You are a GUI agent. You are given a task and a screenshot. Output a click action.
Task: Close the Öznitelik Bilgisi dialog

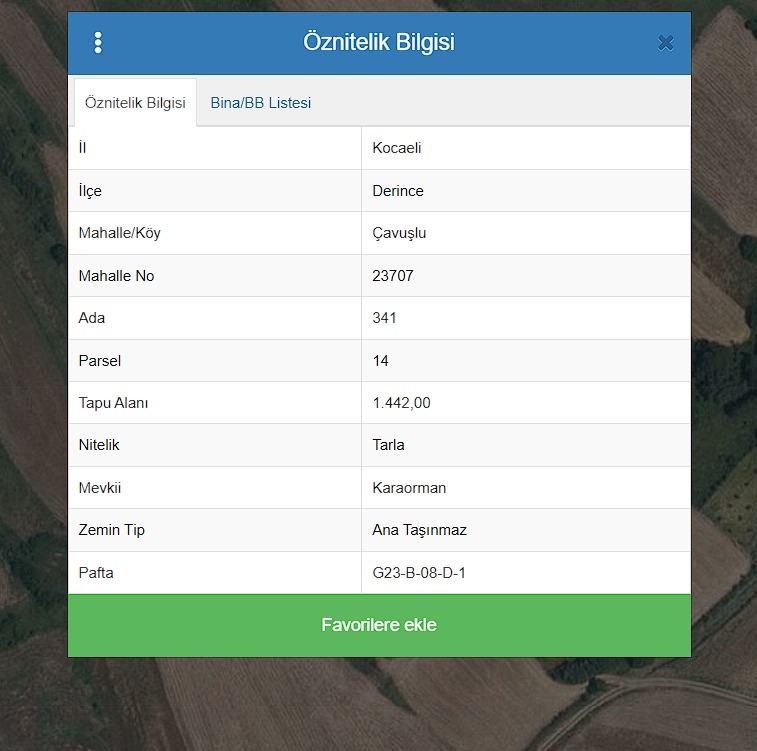tap(666, 43)
